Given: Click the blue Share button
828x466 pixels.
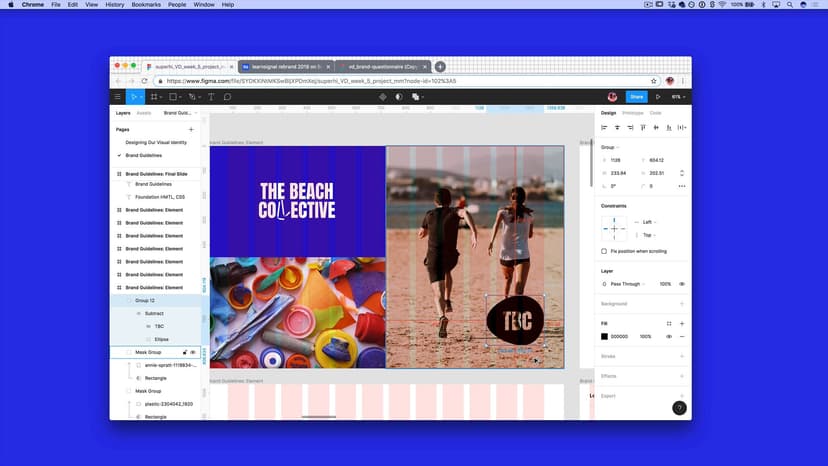Looking at the screenshot, I should 636,97.
